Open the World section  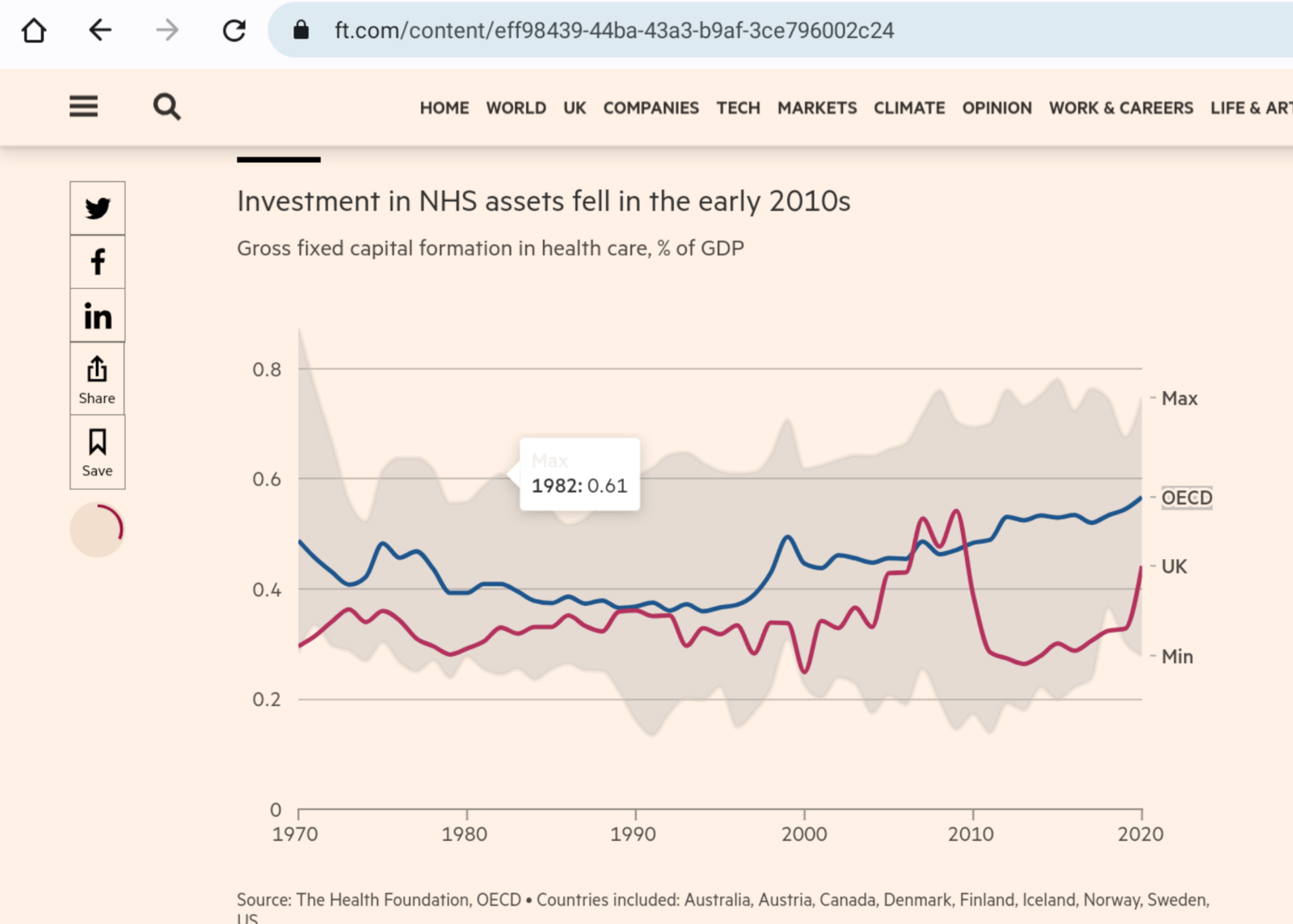[x=516, y=108]
